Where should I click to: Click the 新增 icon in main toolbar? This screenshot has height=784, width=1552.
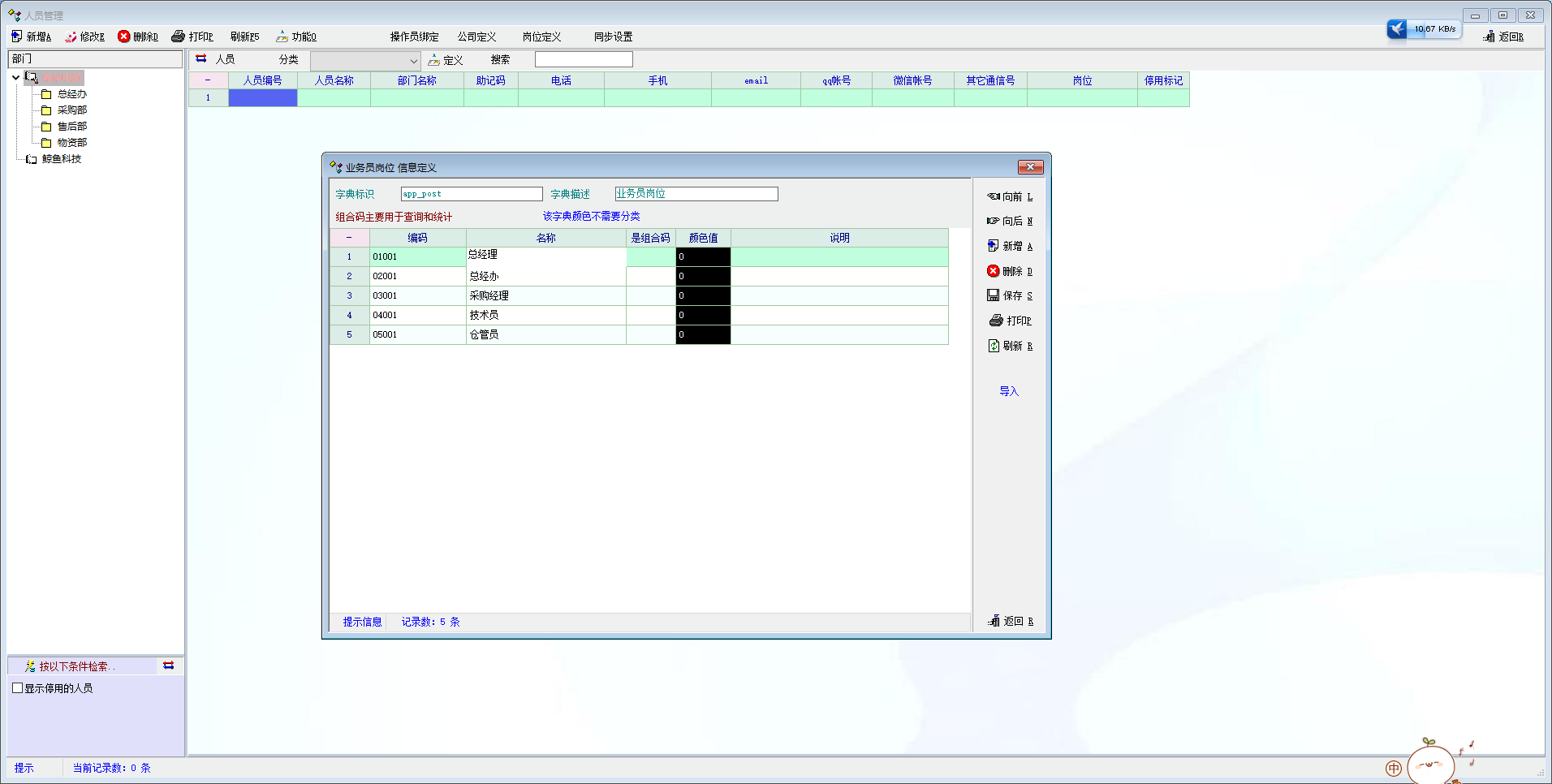(x=16, y=37)
